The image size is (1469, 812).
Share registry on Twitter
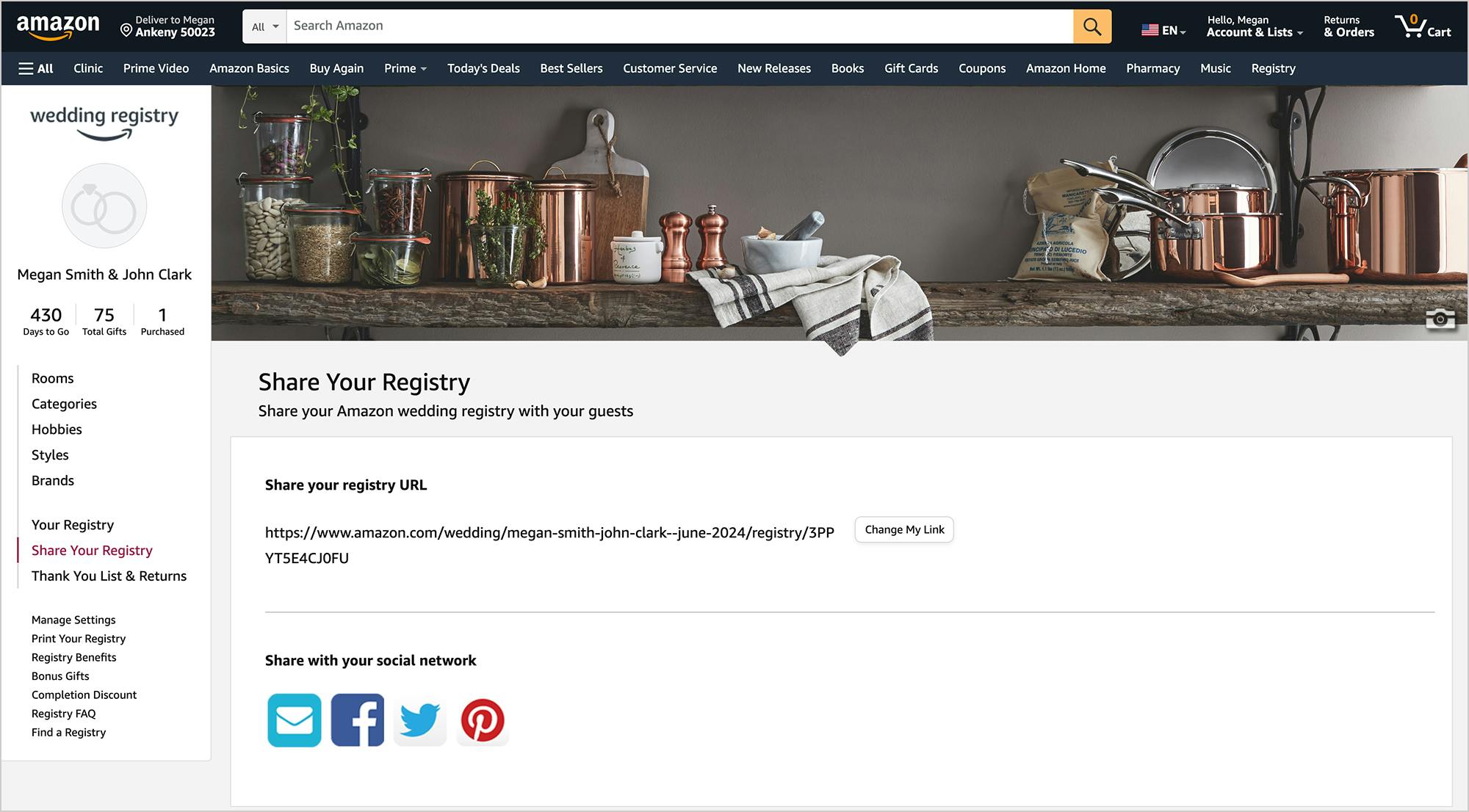pyautogui.click(x=420, y=720)
